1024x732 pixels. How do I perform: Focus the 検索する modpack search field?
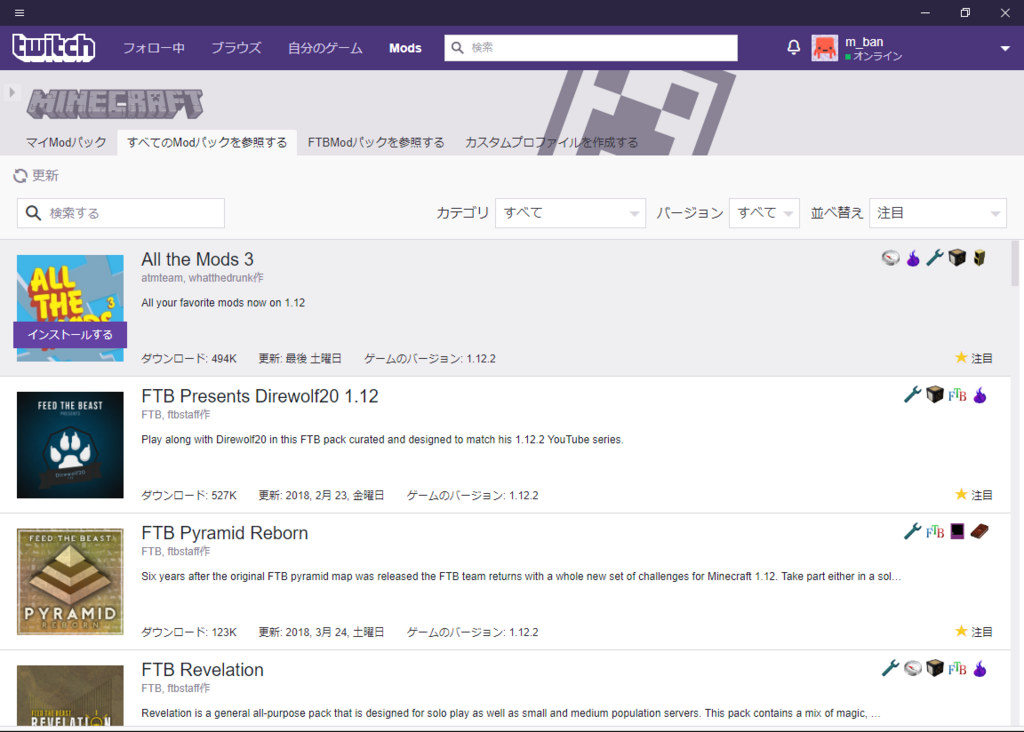coord(121,213)
